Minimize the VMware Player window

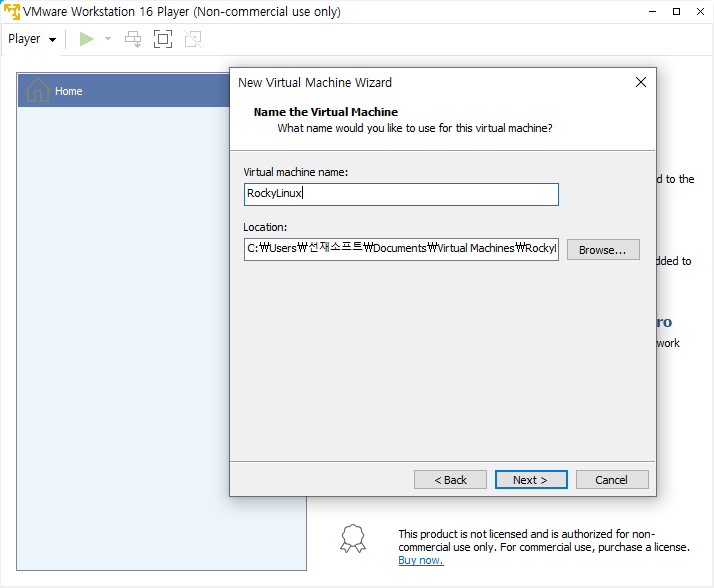click(653, 11)
